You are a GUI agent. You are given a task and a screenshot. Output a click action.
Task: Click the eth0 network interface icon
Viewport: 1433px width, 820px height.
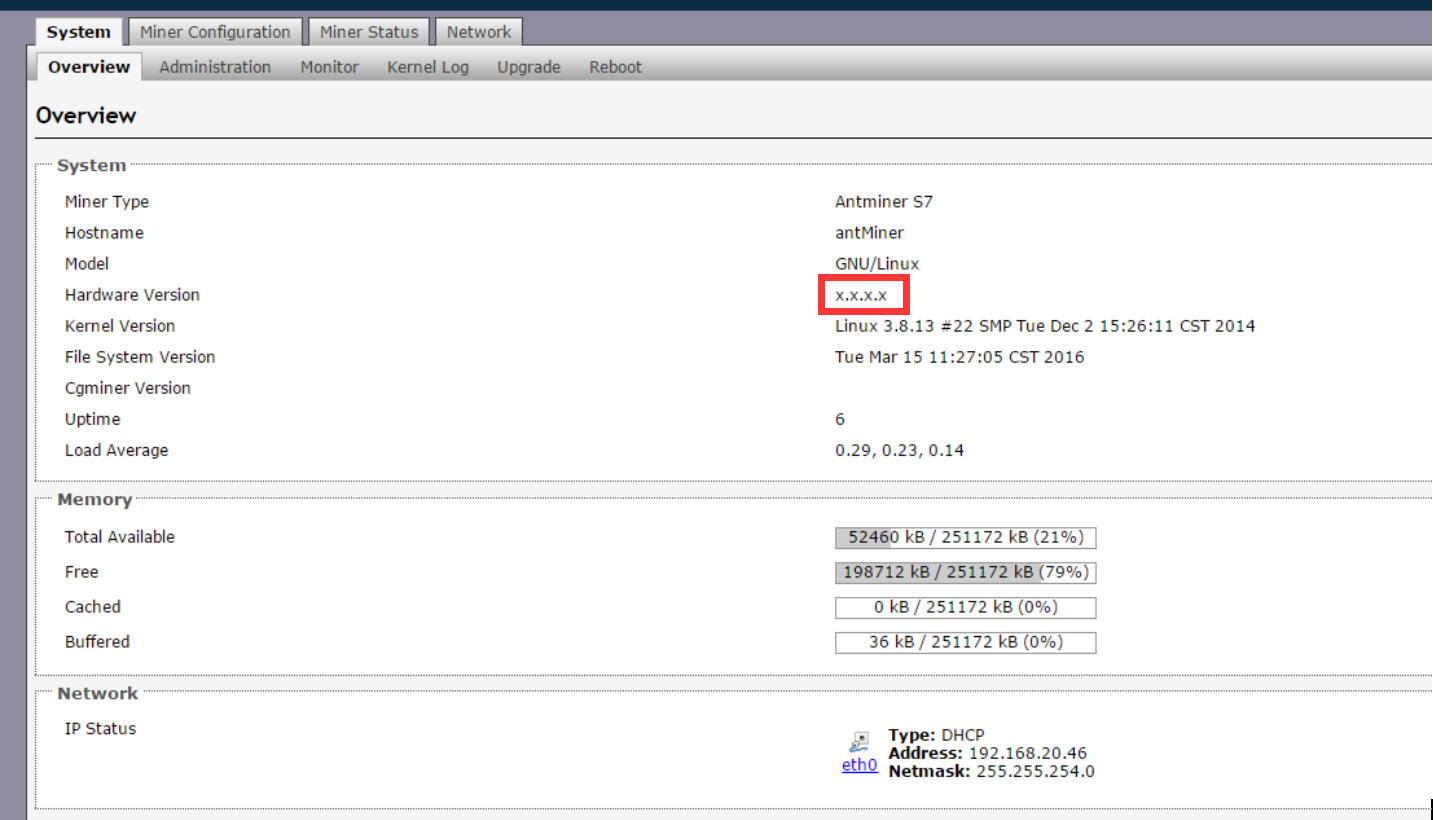pos(859,742)
